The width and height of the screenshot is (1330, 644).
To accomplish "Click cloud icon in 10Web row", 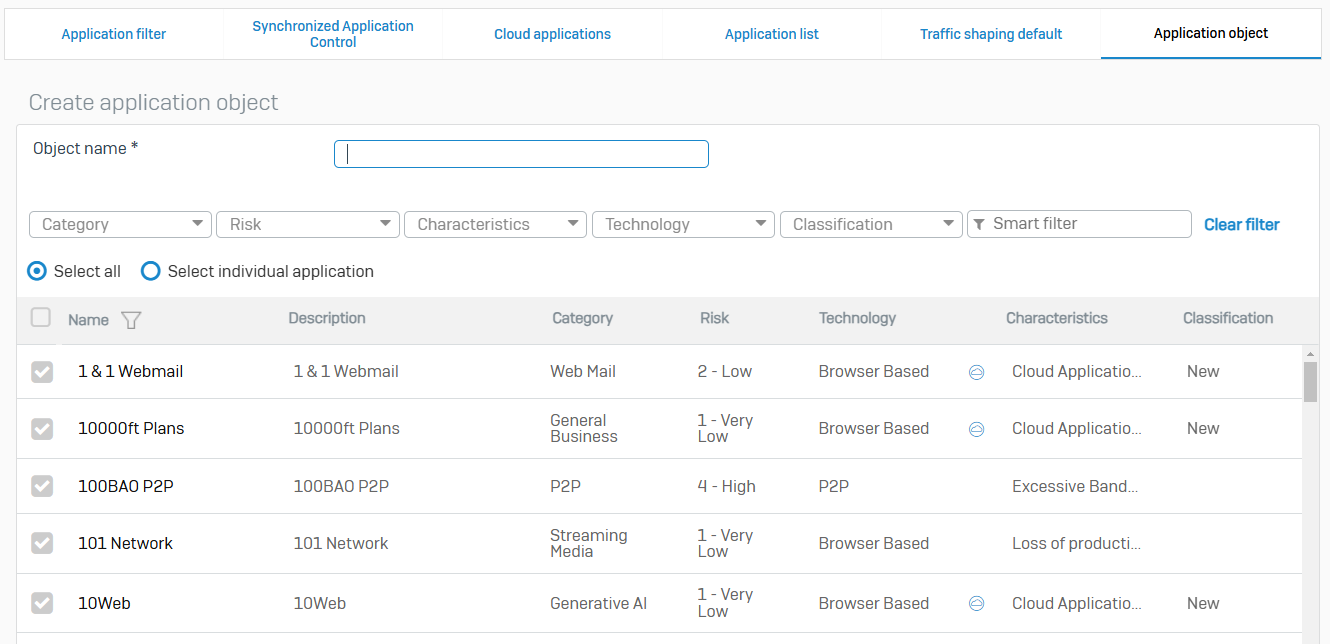I will 977,604.
